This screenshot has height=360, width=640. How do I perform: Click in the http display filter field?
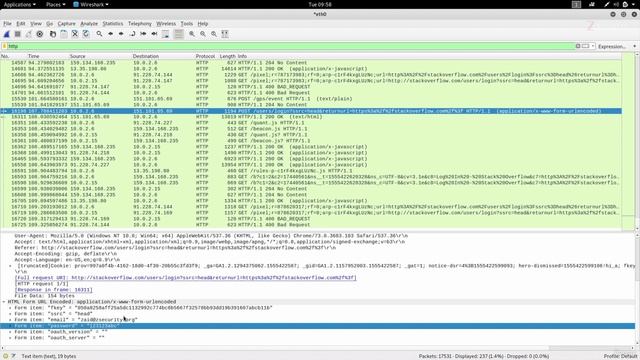click(x=291, y=46)
